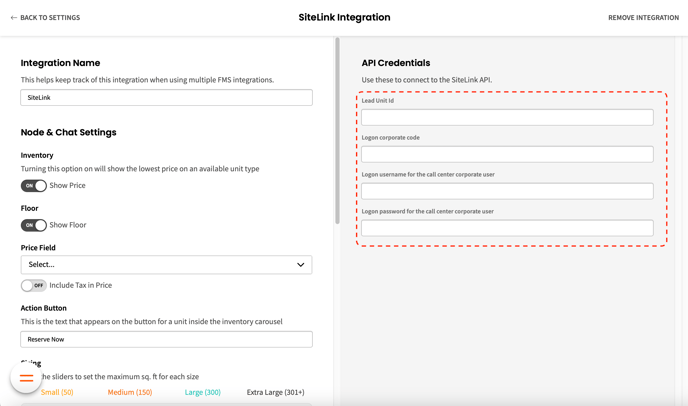
Task: Focus the Integration Name field
Action: tap(166, 98)
